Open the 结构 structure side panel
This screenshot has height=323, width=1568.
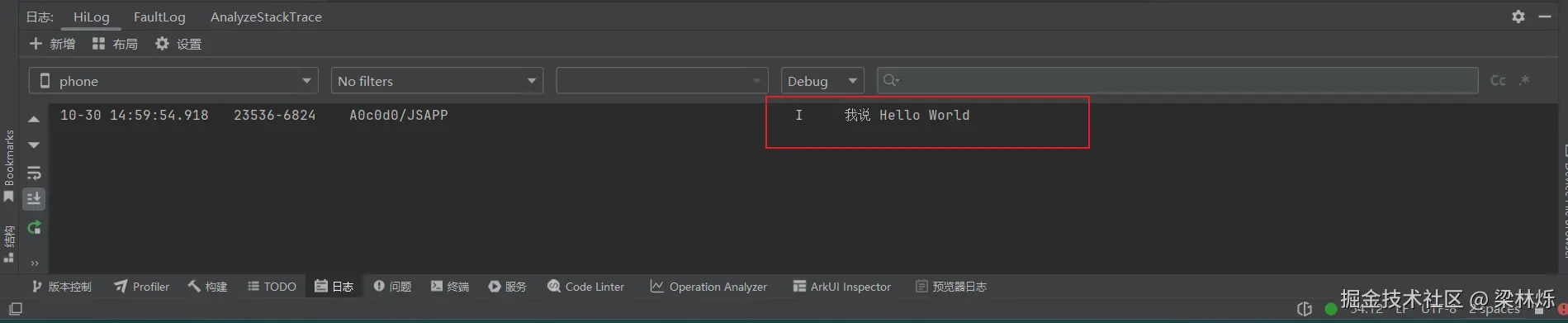pyautogui.click(x=9, y=244)
